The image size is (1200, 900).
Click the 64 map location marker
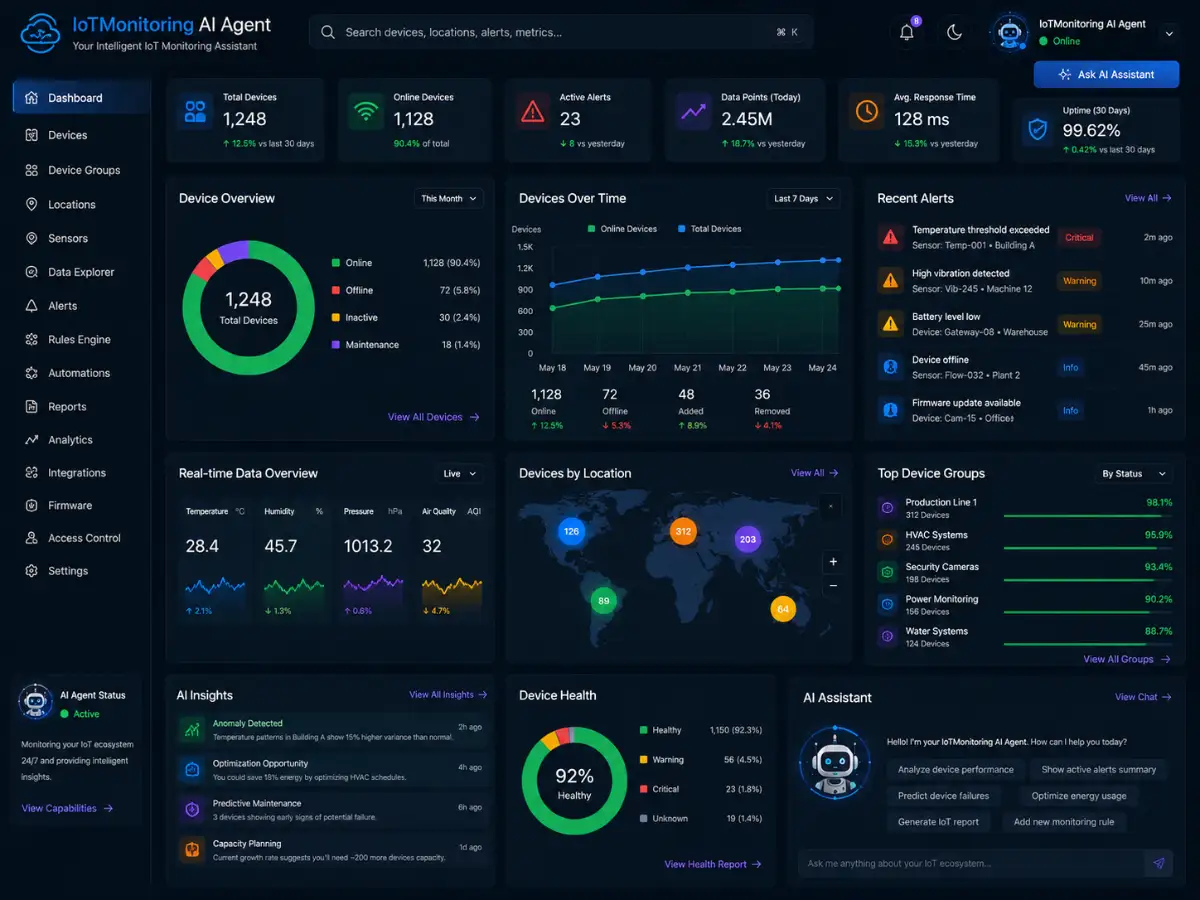point(783,609)
